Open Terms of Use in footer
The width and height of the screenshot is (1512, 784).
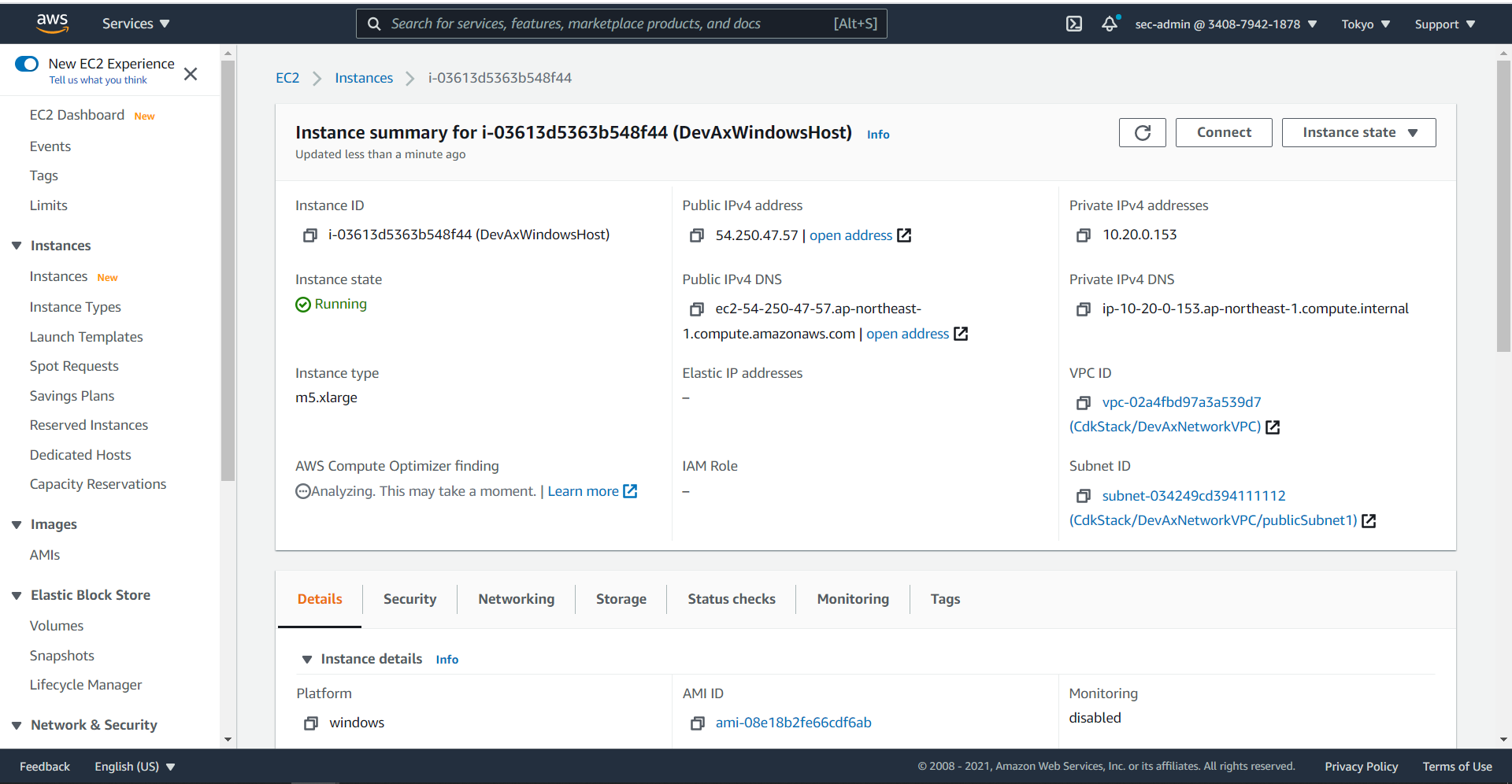tap(1457, 767)
